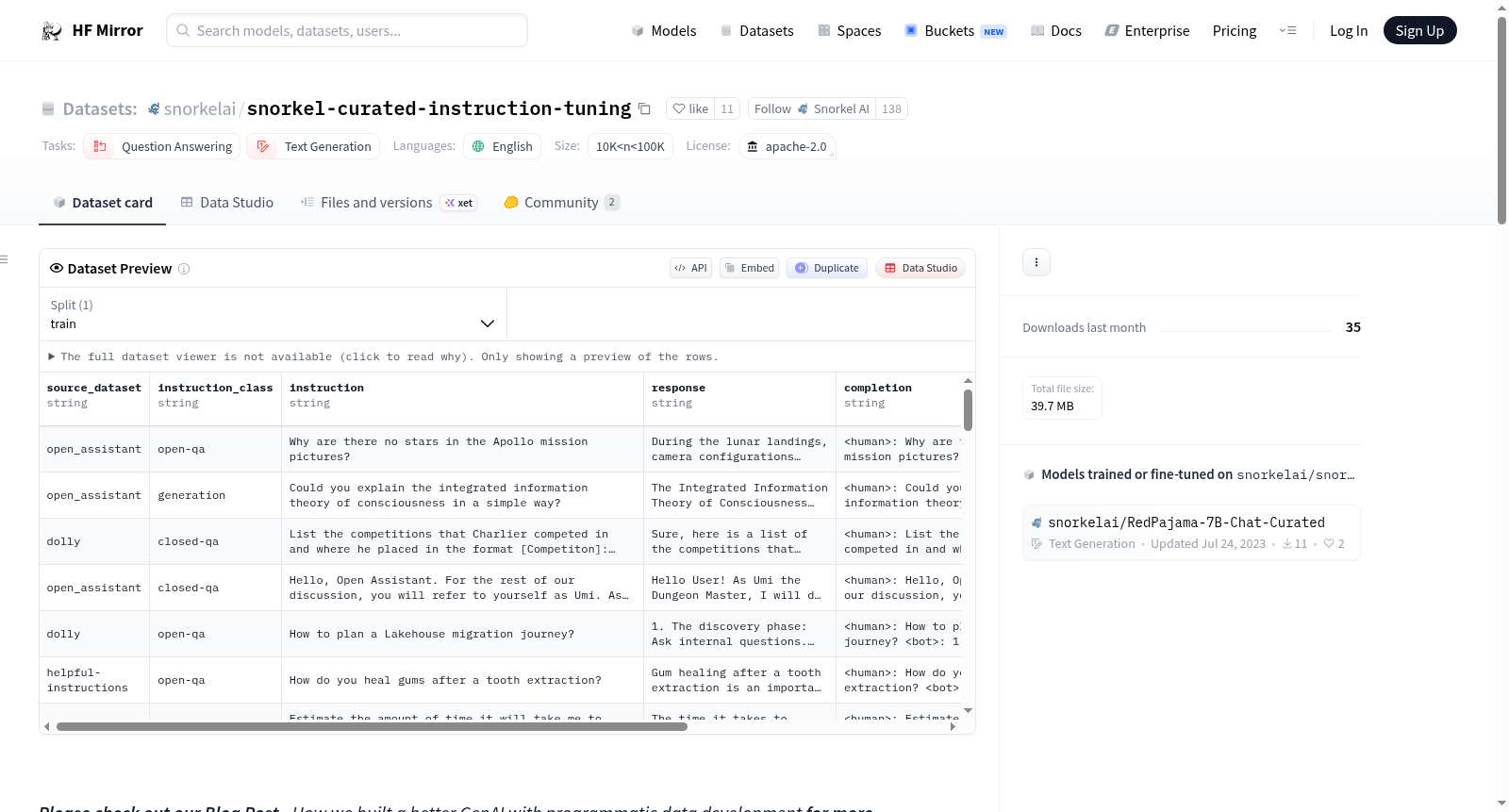Screen dimensions: 1509x812
Task: Open the Spaces navigation item
Action: (850, 31)
